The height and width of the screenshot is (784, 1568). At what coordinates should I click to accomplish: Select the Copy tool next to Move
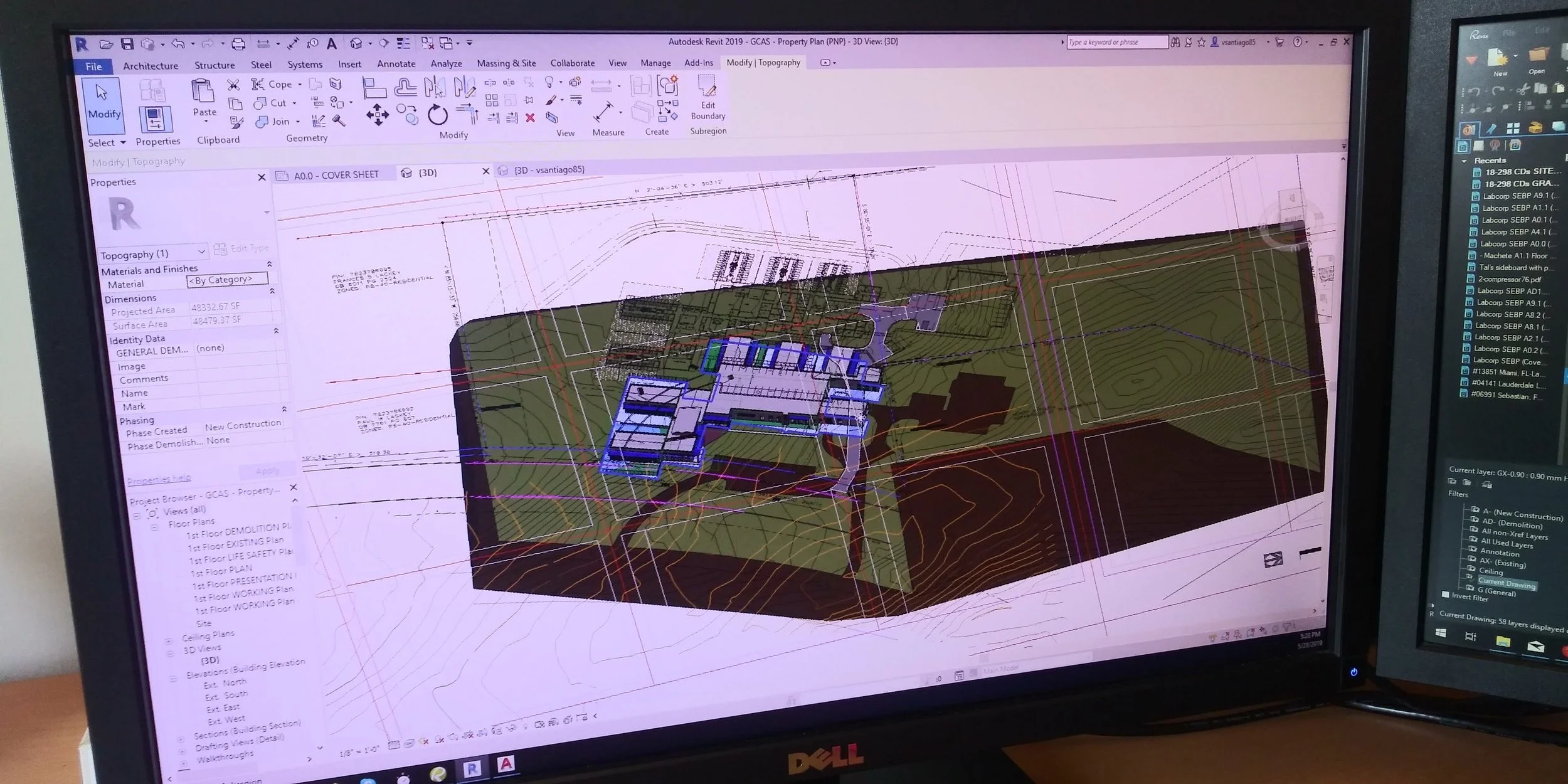coord(408,115)
